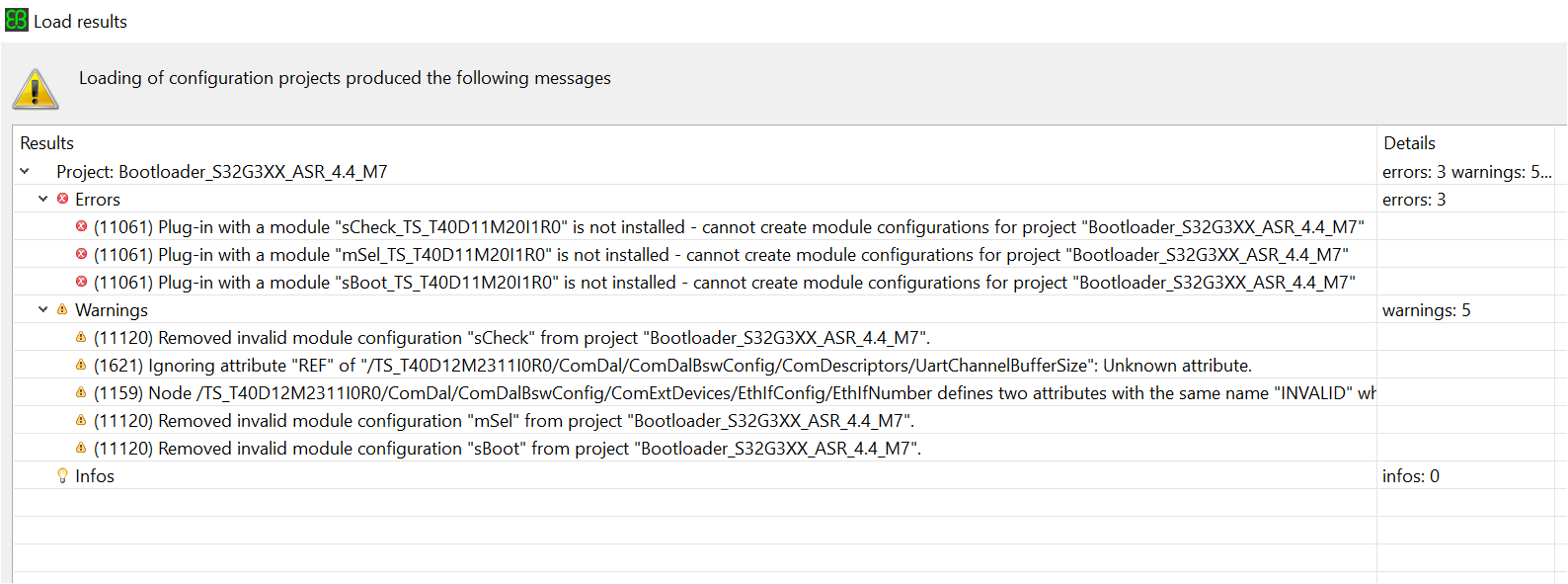Select the Infos tree item

point(95,475)
